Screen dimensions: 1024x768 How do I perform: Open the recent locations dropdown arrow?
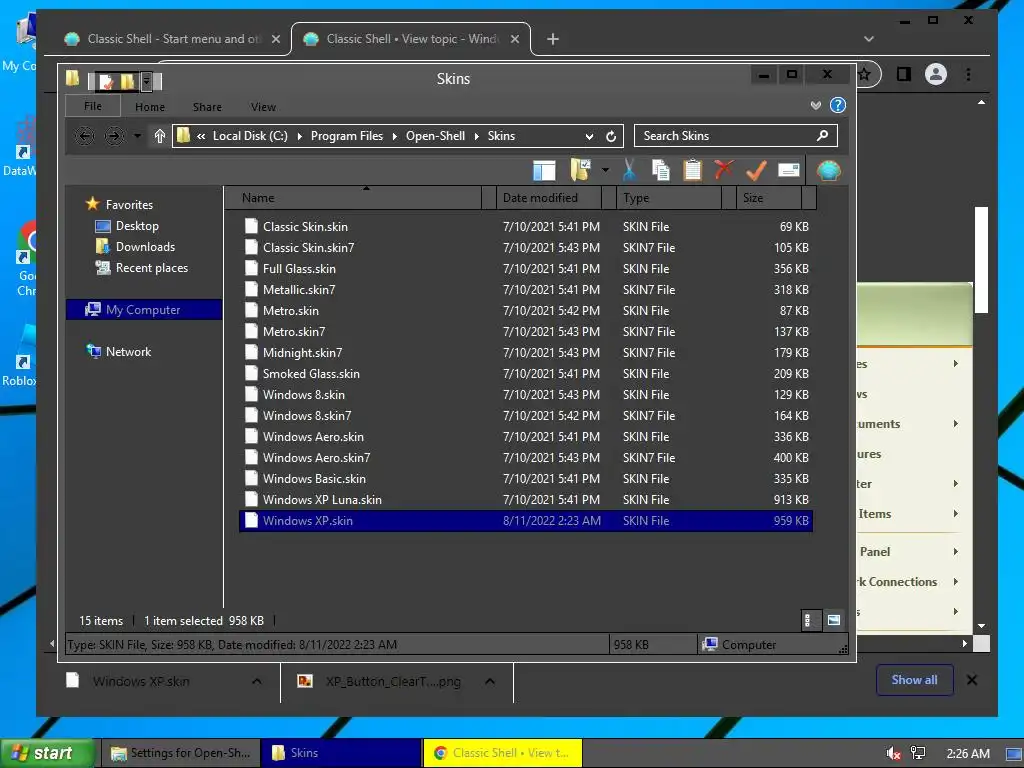coord(137,136)
